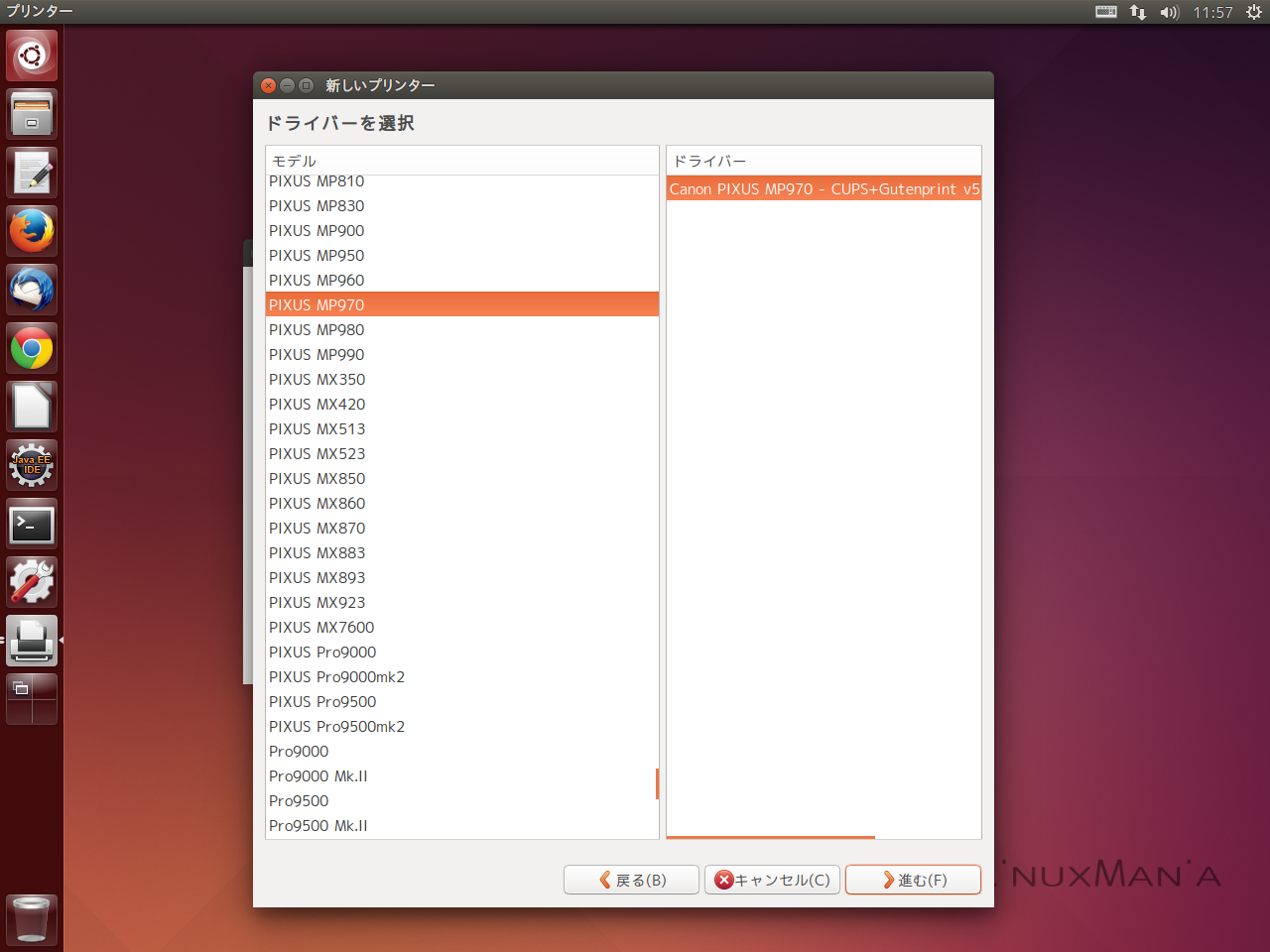This screenshot has width=1270, height=952.
Task: Launch Thunderbird mail from the launcher
Action: tap(32, 290)
